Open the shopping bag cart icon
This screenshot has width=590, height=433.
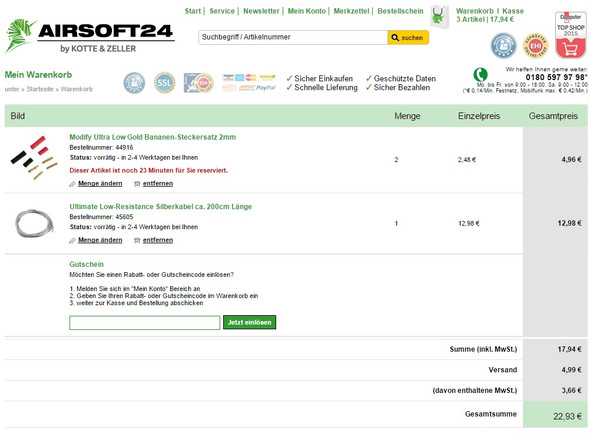[x=440, y=17]
